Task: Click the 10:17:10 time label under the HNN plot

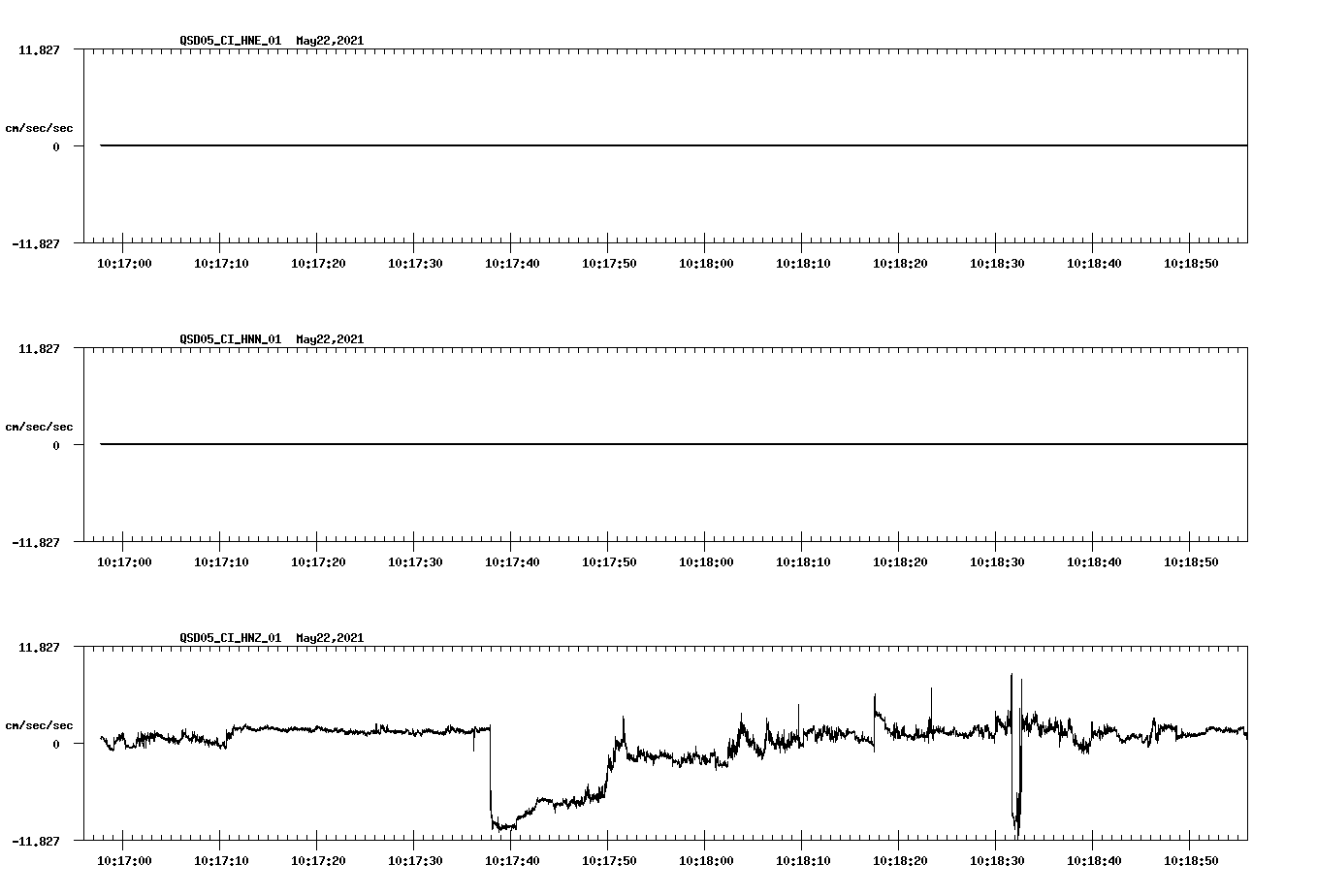Action: [x=221, y=562]
